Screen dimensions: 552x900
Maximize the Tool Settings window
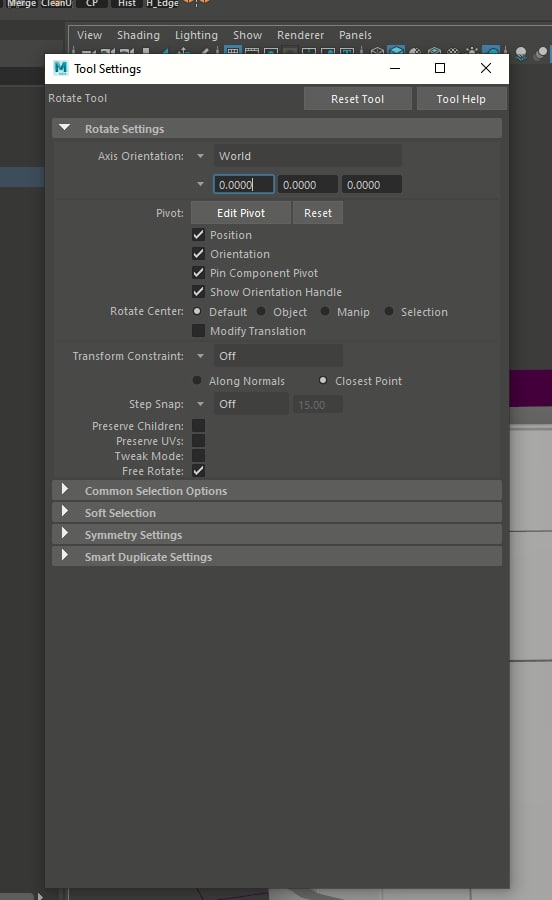(x=440, y=68)
